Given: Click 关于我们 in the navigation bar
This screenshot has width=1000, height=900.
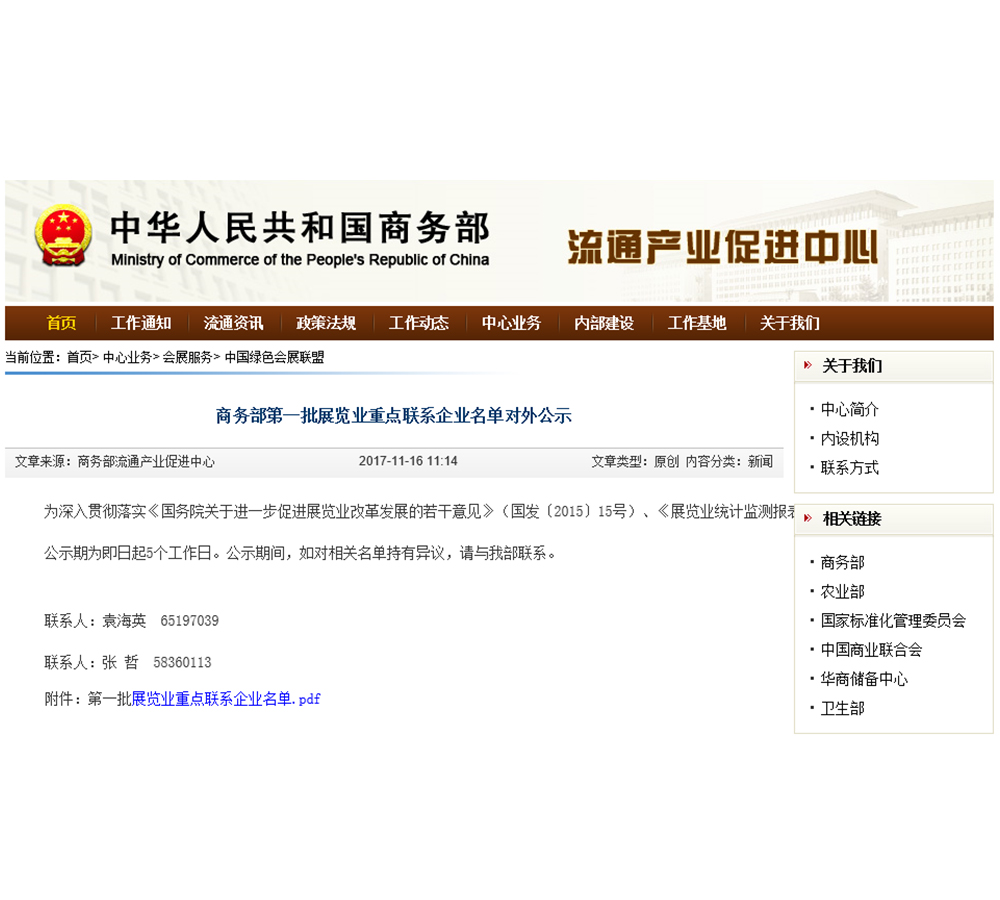Looking at the screenshot, I should click(789, 323).
